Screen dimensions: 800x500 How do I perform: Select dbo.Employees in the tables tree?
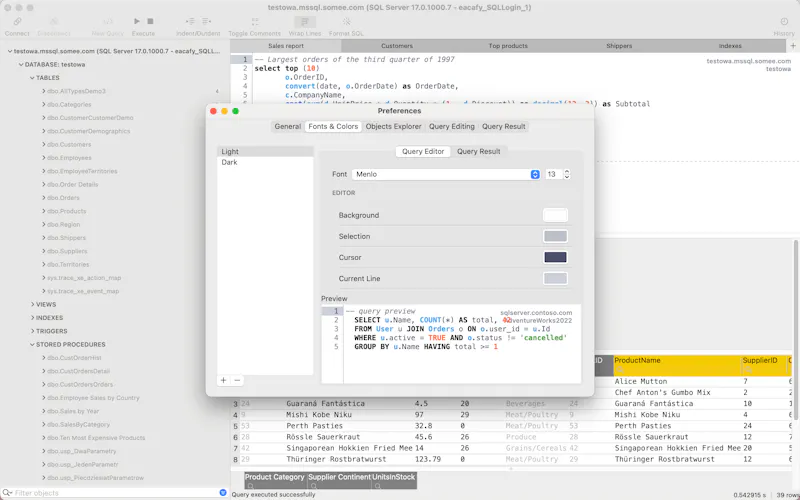[69, 158]
